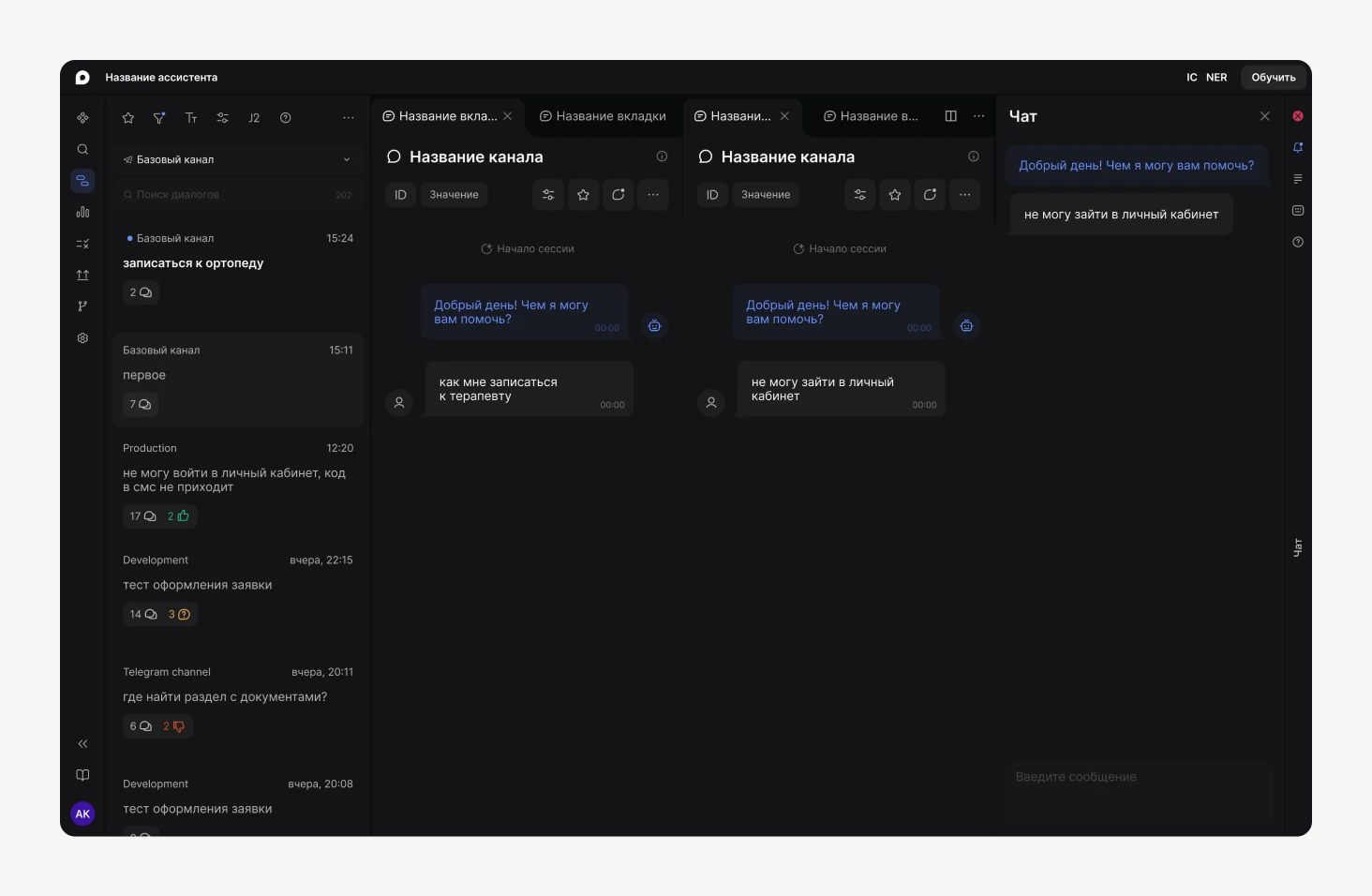Close the first Название вкла... tab

click(x=508, y=116)
